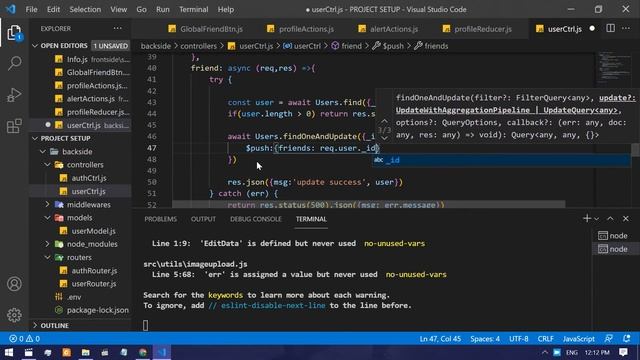Expand the node_modules folder
This screenshot has width=640, height=360.
pyautogui.click(x=47, y=244)
